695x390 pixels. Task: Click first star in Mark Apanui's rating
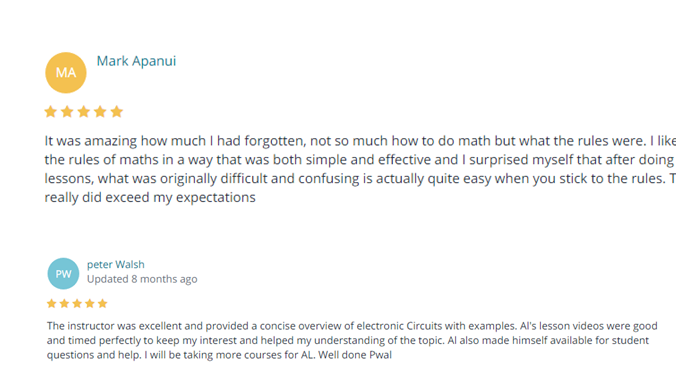[x=51, y=112]
